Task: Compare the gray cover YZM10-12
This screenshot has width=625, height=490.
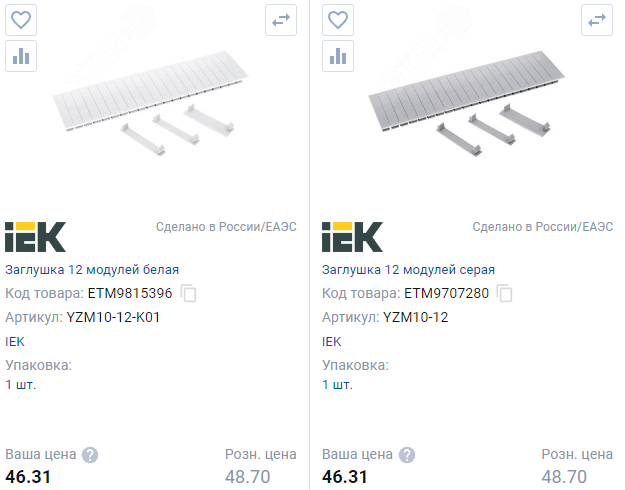Action: coord(597,20)
